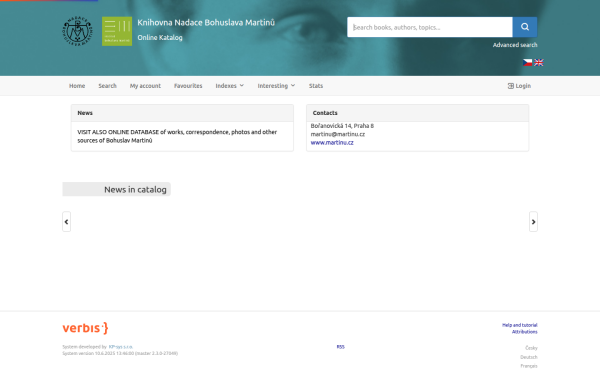The height and width of the screenshot is (375, 600).
Task: Switch to Česky in the footer
Action: click(x=531, y=348)
